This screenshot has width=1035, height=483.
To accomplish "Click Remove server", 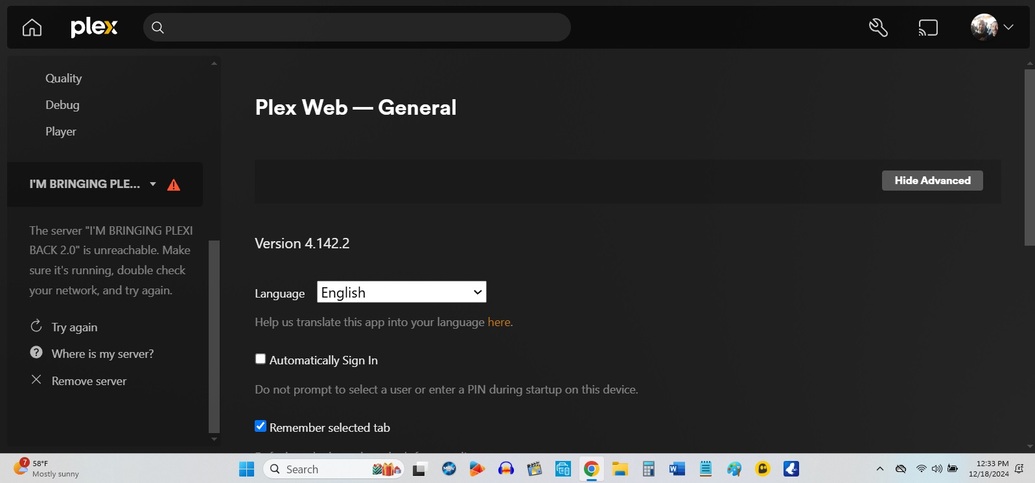I will [x=88, y=381].
